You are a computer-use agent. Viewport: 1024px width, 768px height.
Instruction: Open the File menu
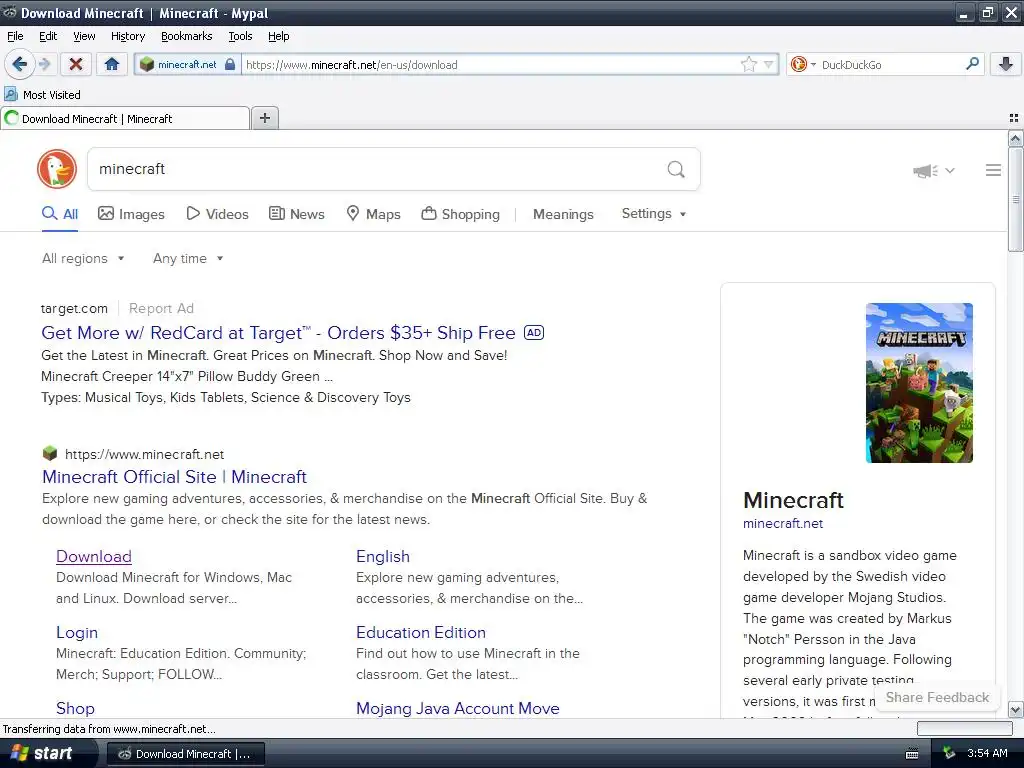(15, 36)
